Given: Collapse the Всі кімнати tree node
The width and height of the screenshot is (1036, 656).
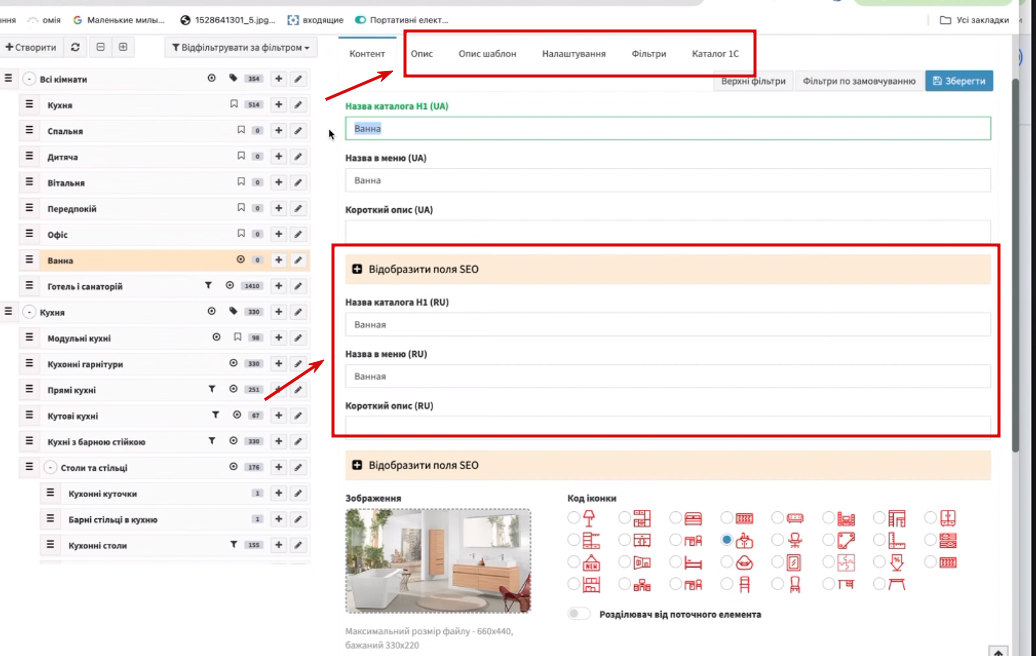Looking at the screenshot, I should click(29, 79).
